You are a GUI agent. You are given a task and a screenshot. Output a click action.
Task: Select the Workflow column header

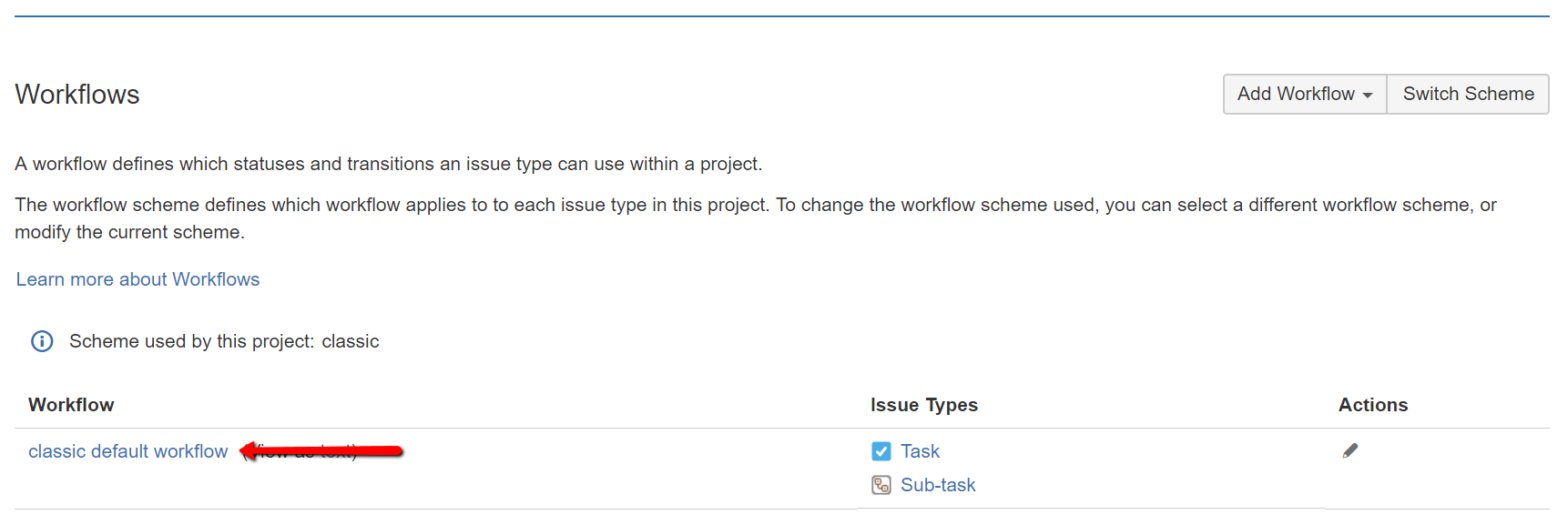(71, 405)
